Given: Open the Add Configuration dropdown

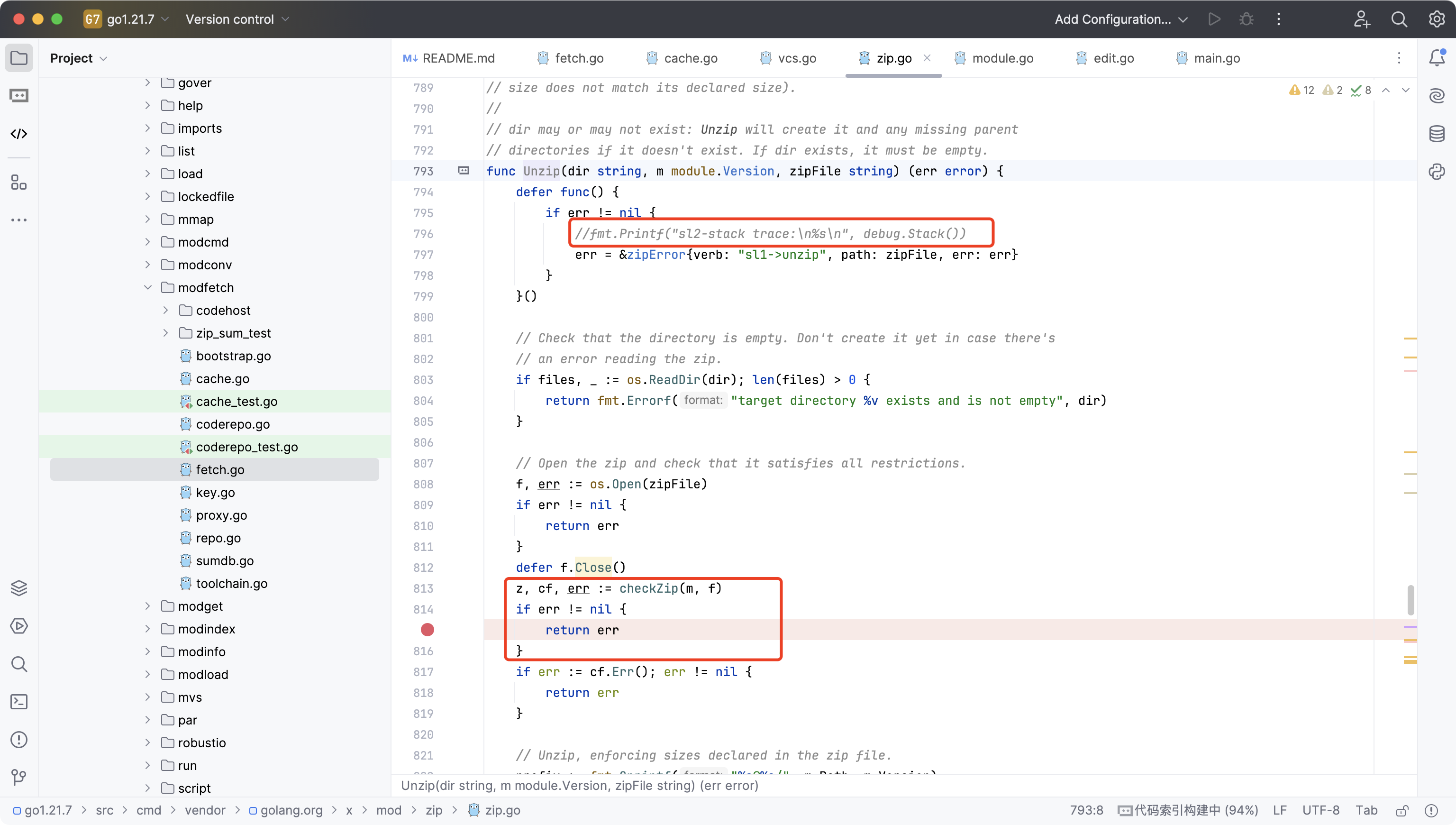Looking at the screenshot, I should coord(1121,19).
